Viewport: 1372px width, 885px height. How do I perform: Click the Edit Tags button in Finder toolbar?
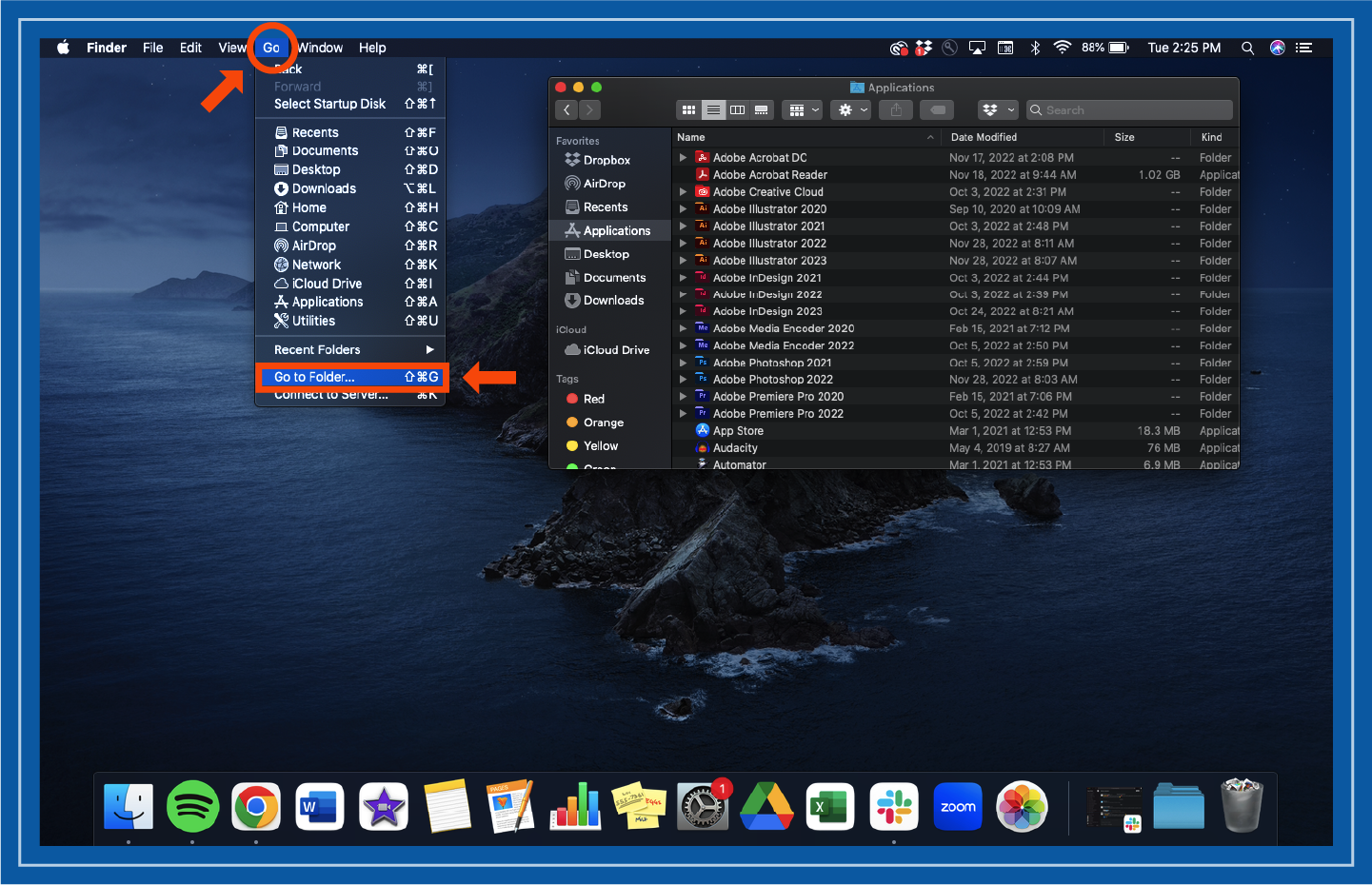click(937, 110)
